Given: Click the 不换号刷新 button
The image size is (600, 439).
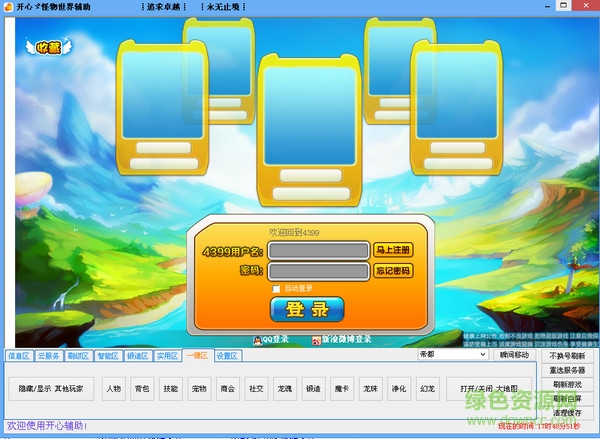Looking at the screenshot, I should [x=567, y=356].
